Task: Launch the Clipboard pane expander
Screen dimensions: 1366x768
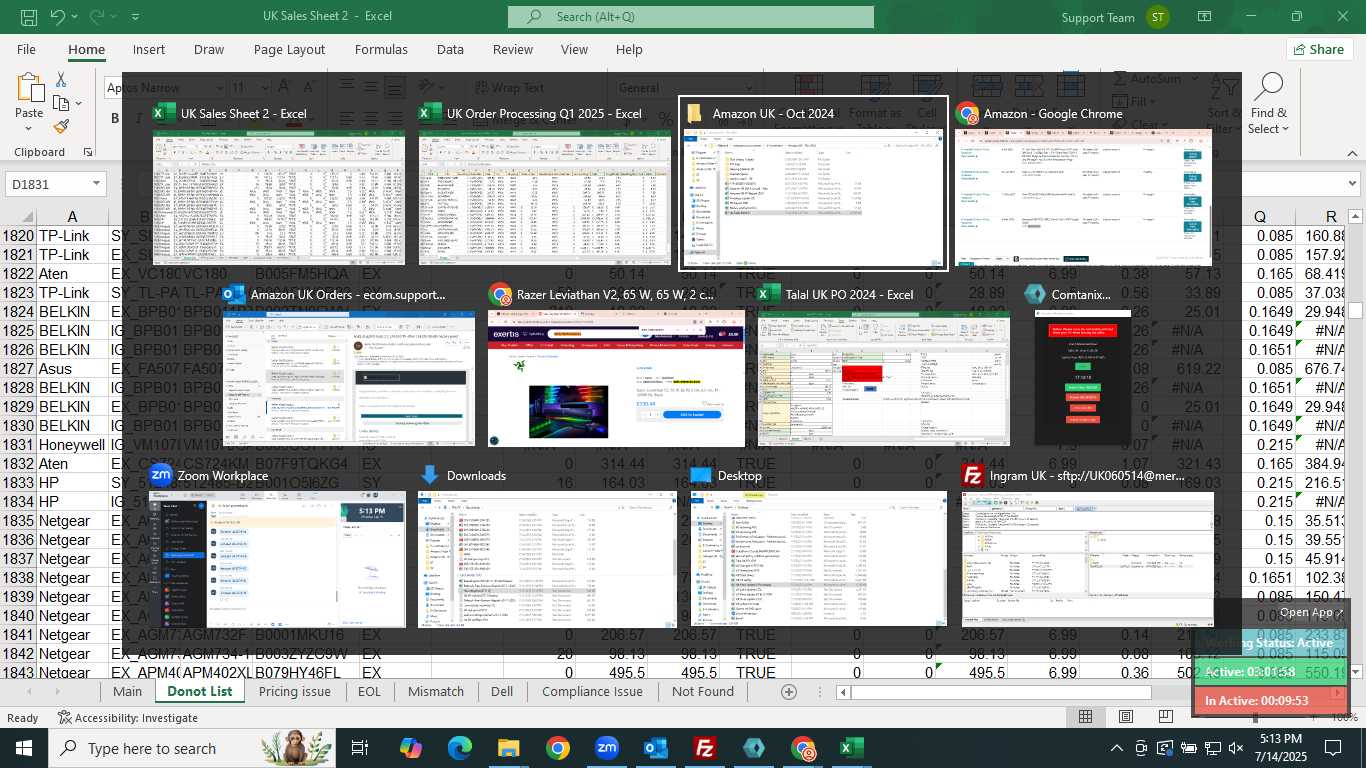Action: 88,153
